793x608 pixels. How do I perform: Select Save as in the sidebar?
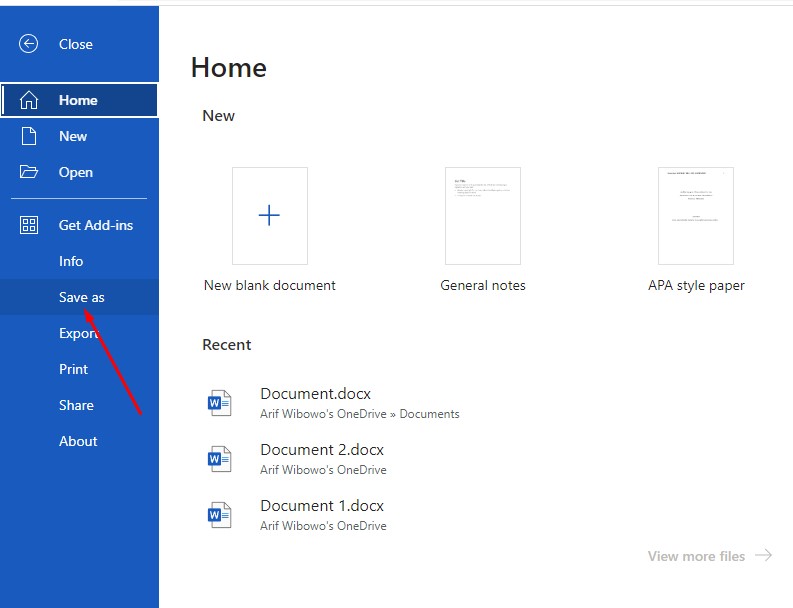(81, 297)
